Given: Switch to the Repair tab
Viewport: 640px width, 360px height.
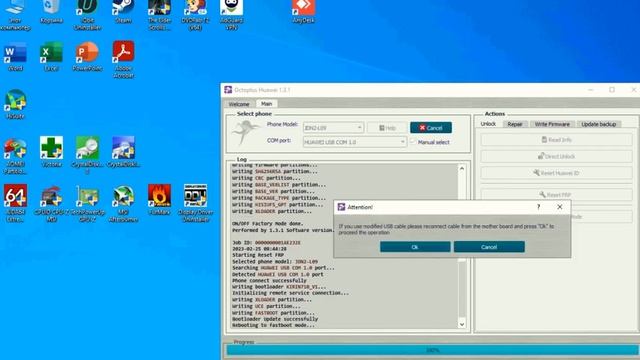Looking at the screenshot, I should click(515, 124).
